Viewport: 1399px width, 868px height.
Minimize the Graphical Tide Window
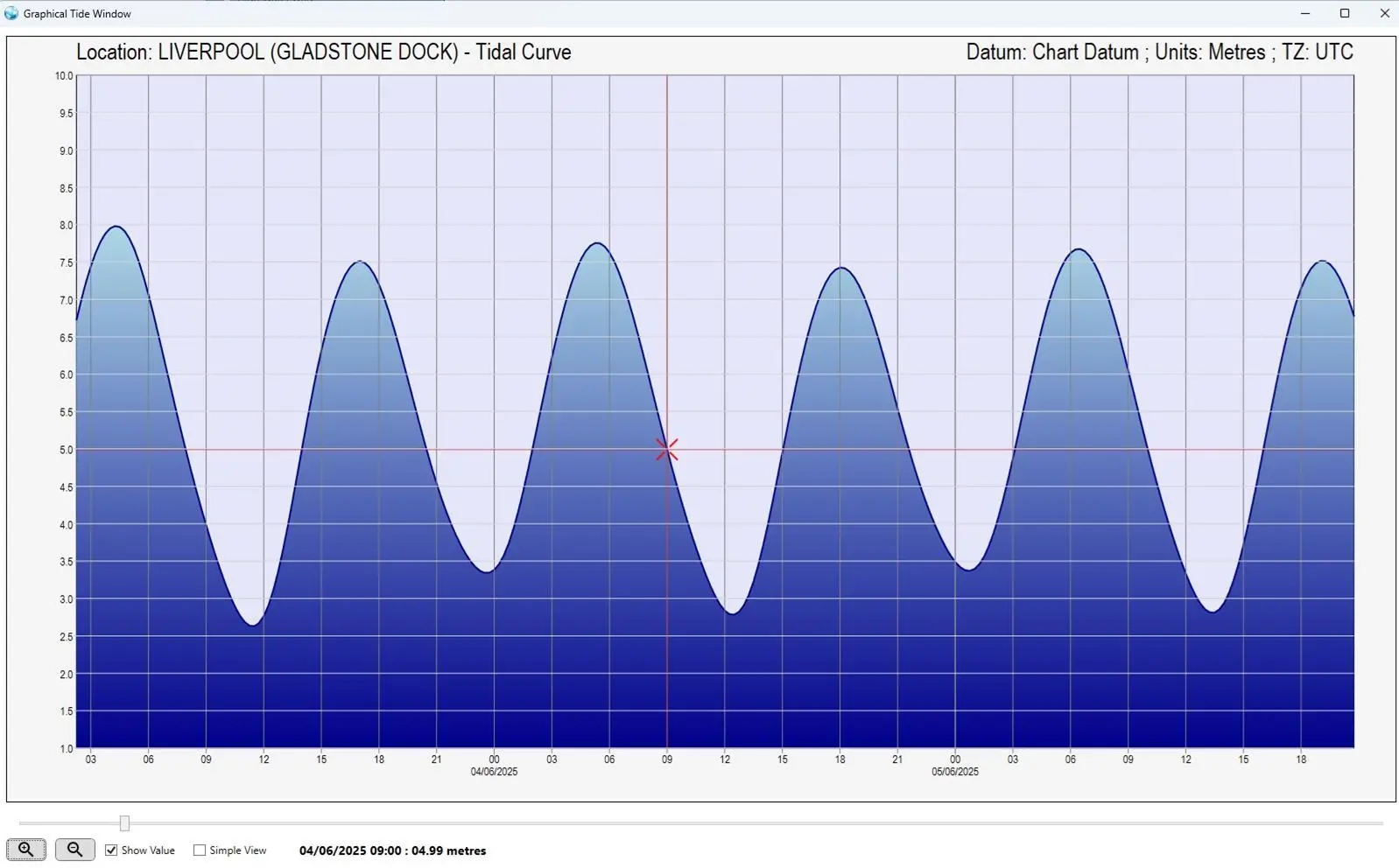coord(1305,13)
